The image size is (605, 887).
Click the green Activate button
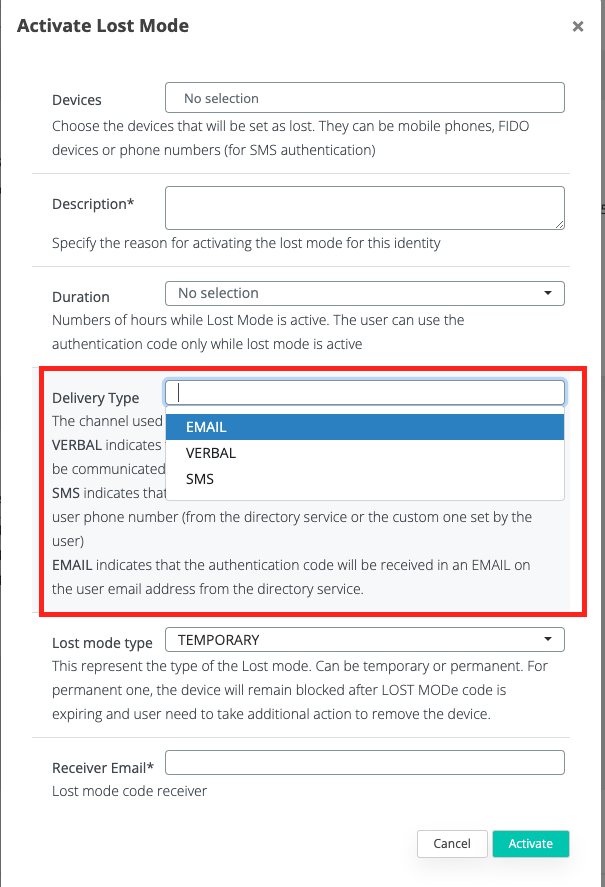pos(530,844)
